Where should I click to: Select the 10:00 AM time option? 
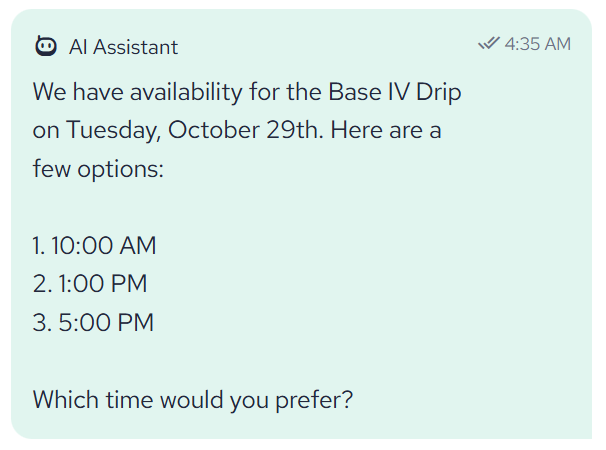click(104, 246)
